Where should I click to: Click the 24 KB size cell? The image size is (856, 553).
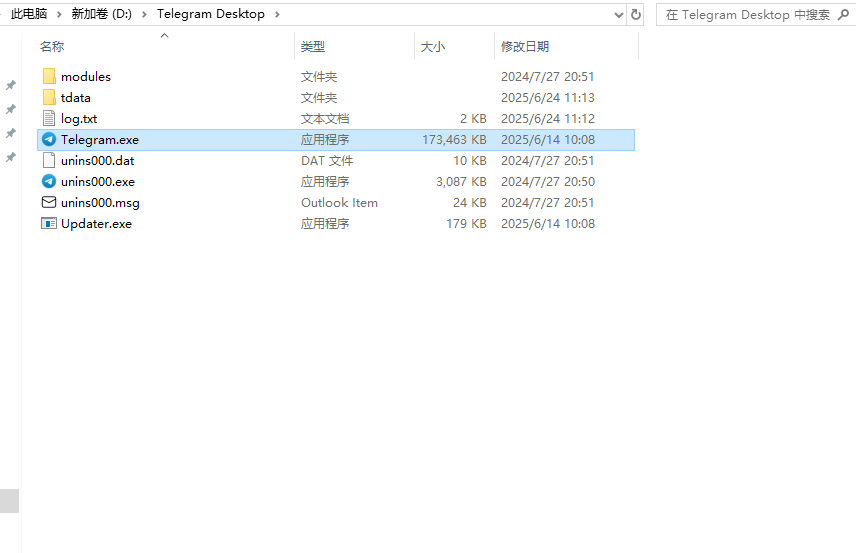(x=469, y=203)
